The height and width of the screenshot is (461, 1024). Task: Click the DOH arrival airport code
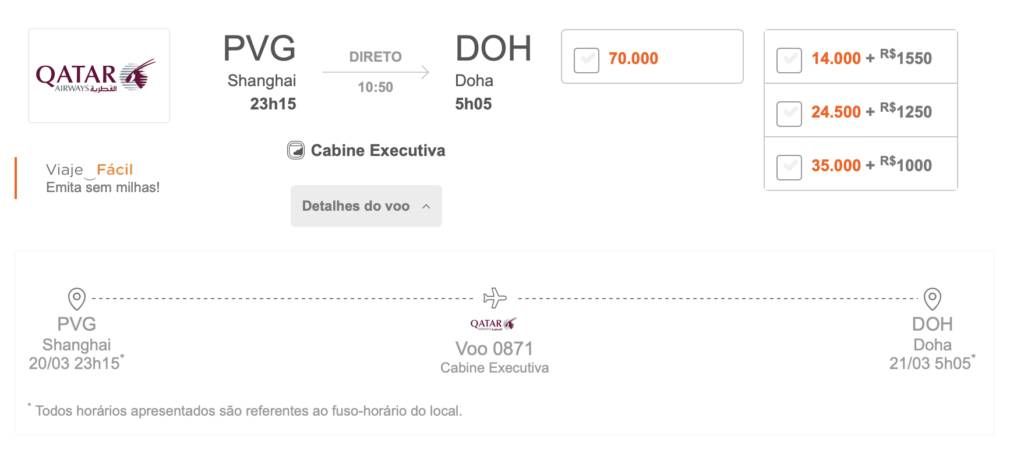[494, 48]
